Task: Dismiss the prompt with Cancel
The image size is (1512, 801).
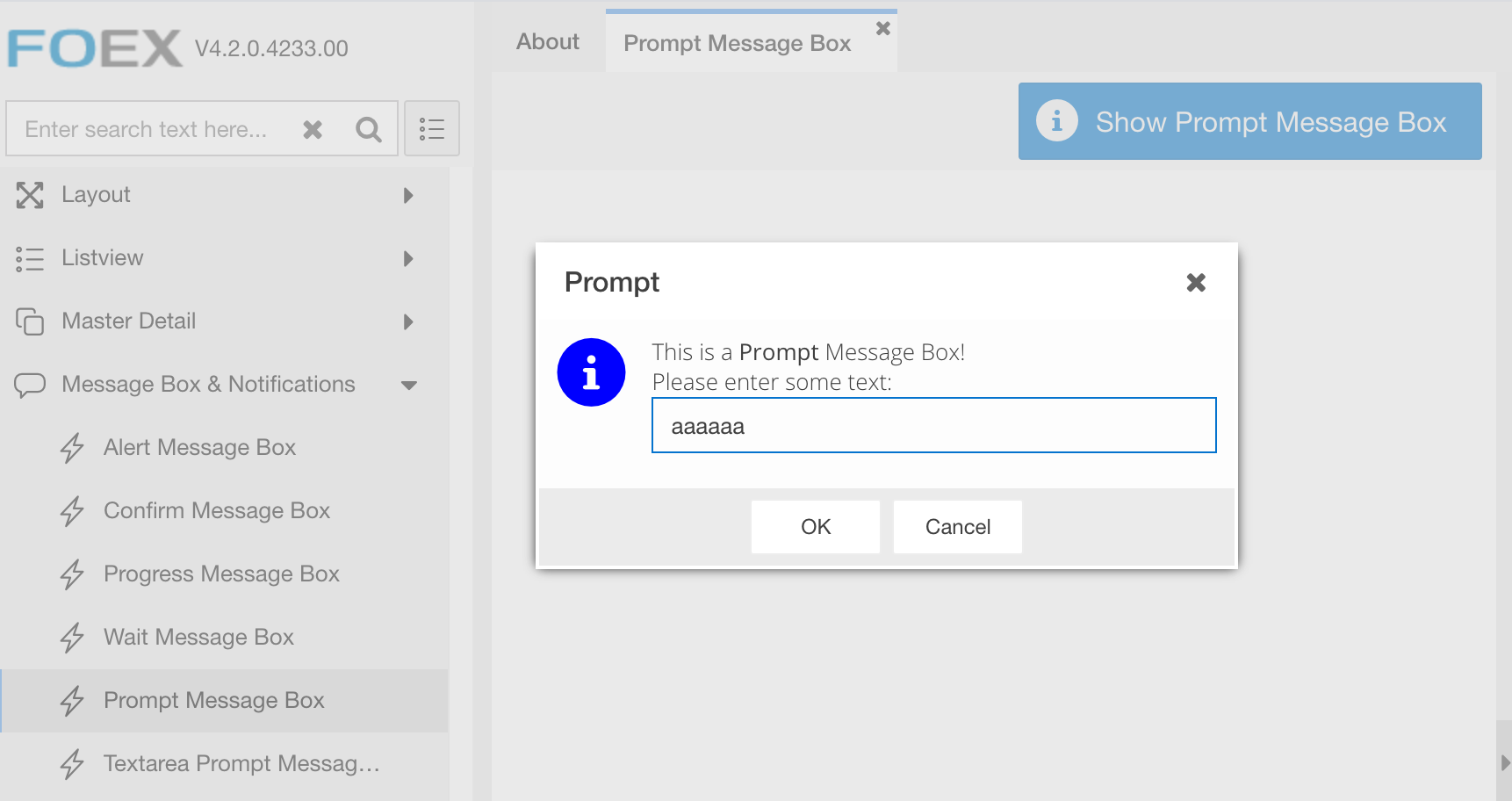Action: pos(957,526)
